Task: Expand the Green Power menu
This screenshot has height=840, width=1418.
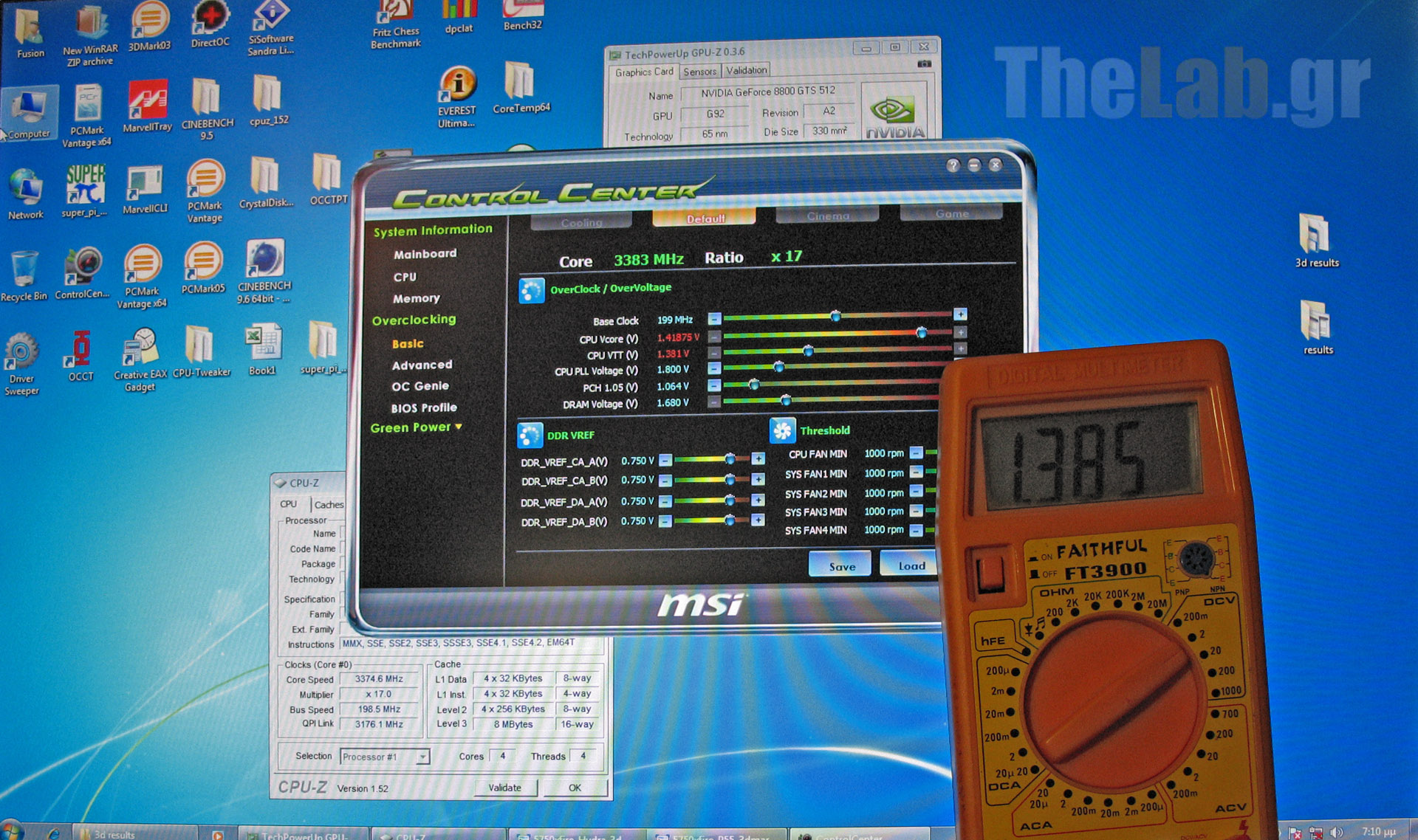Action: coord(416,427)
